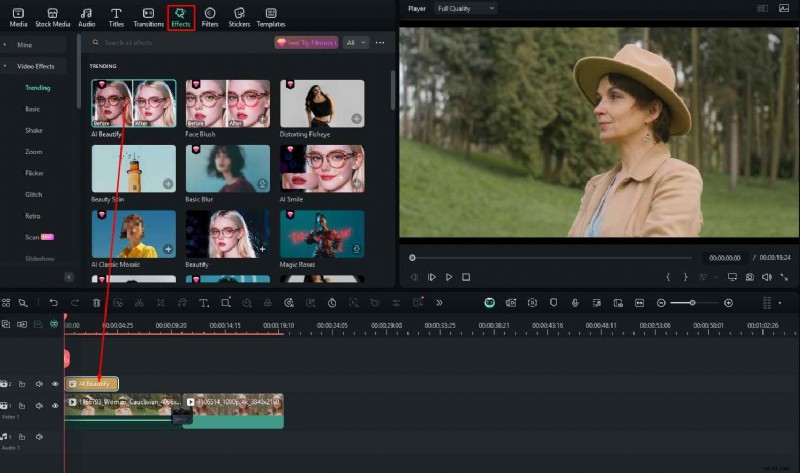The height and width of the screenshot is (473, 800).
Task: Select the Zoom effects category
Action: pos(34,152)
